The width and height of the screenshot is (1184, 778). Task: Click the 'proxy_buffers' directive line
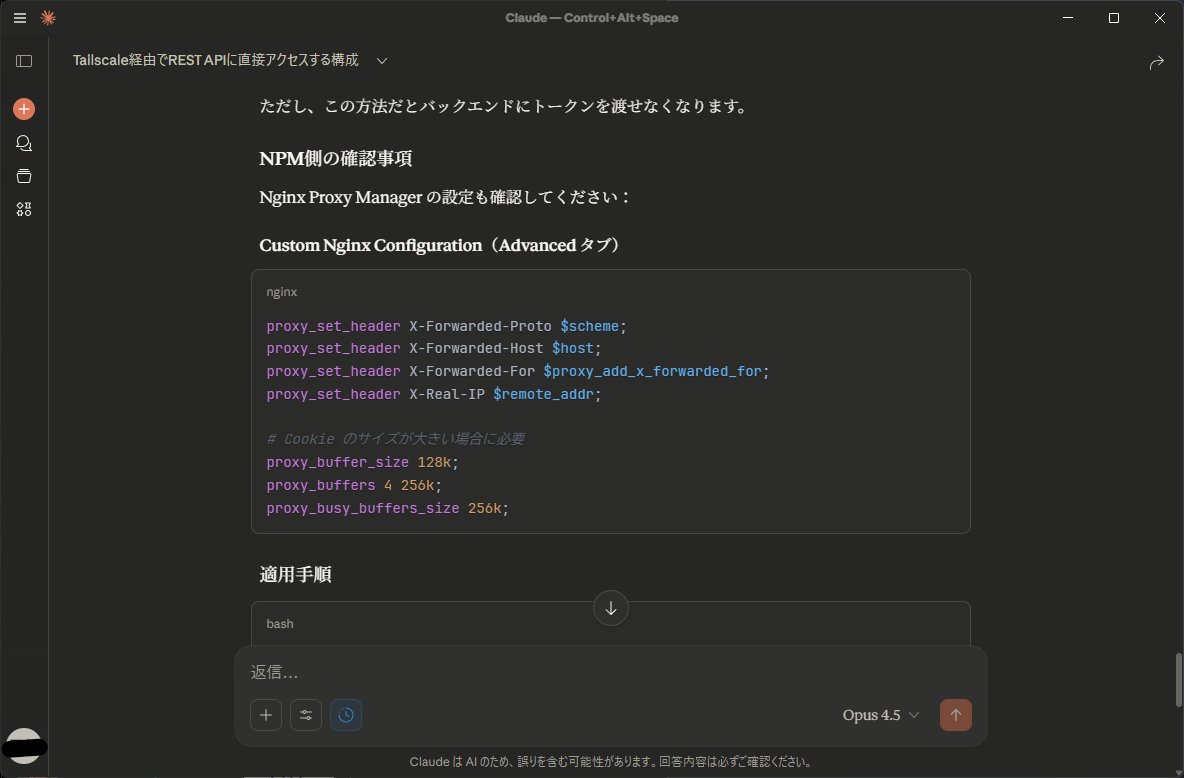354,485
